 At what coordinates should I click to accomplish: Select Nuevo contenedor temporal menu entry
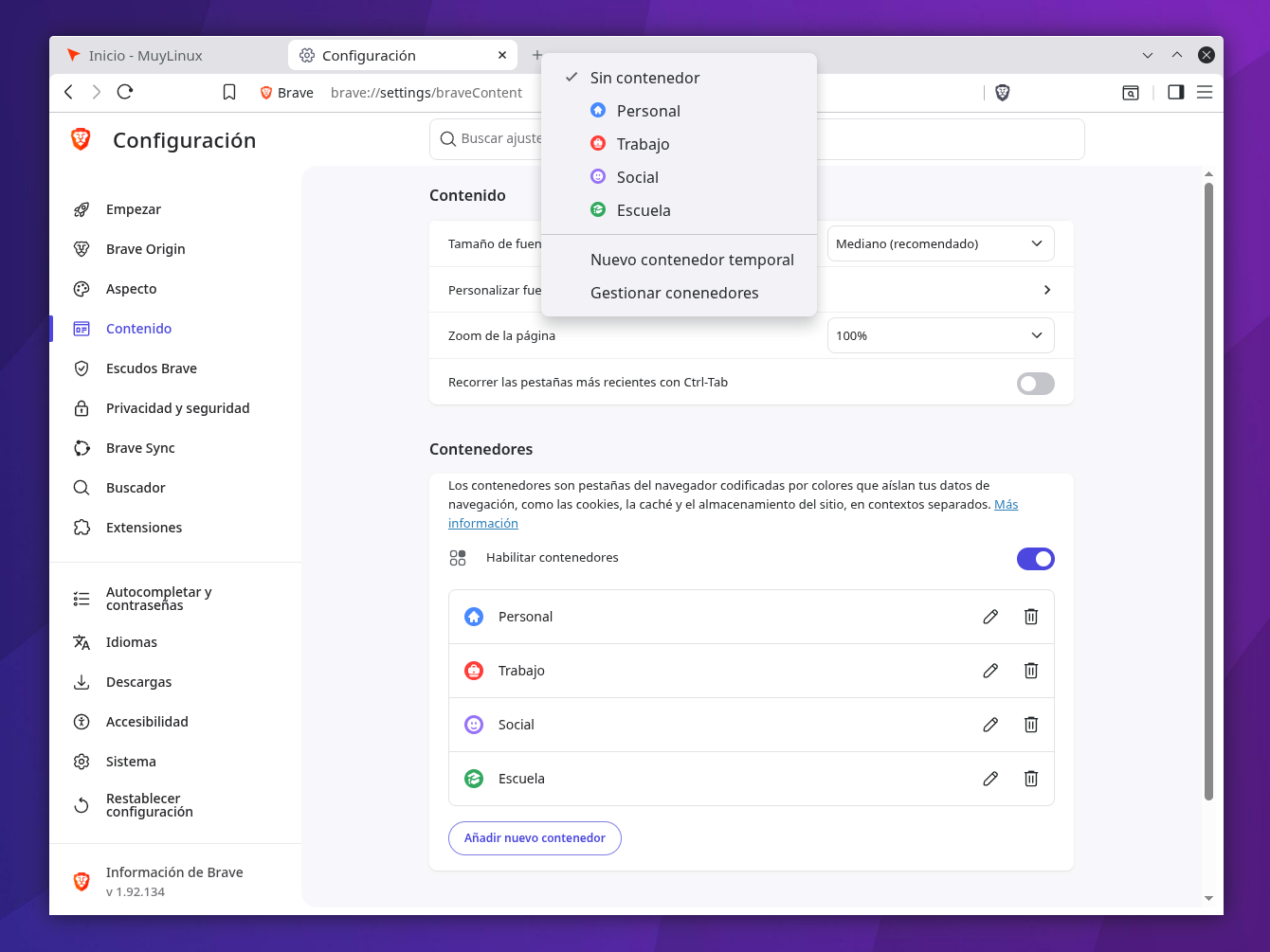pos(679,260)
